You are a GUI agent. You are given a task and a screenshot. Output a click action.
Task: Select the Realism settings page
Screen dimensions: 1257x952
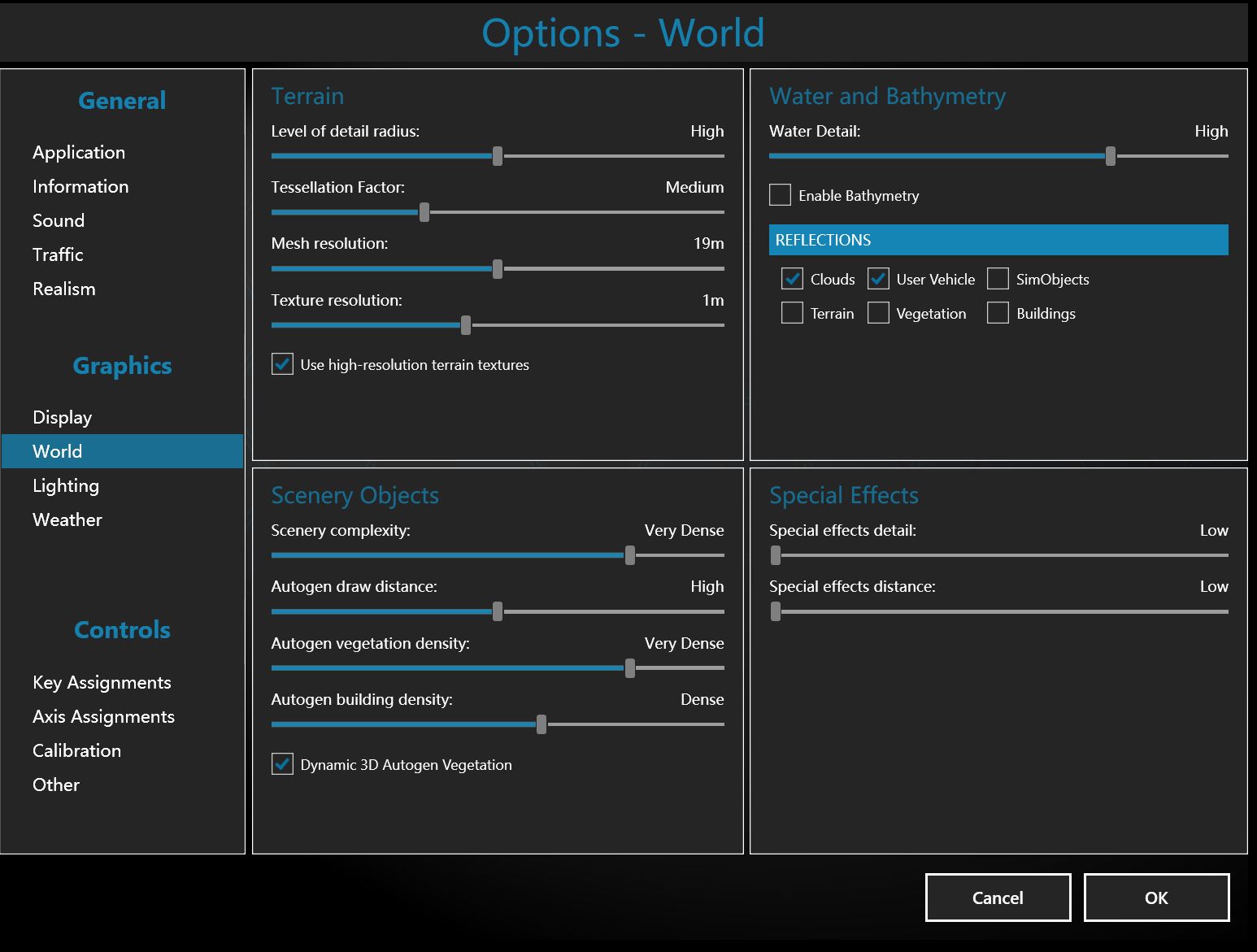(x=64, y=289)
